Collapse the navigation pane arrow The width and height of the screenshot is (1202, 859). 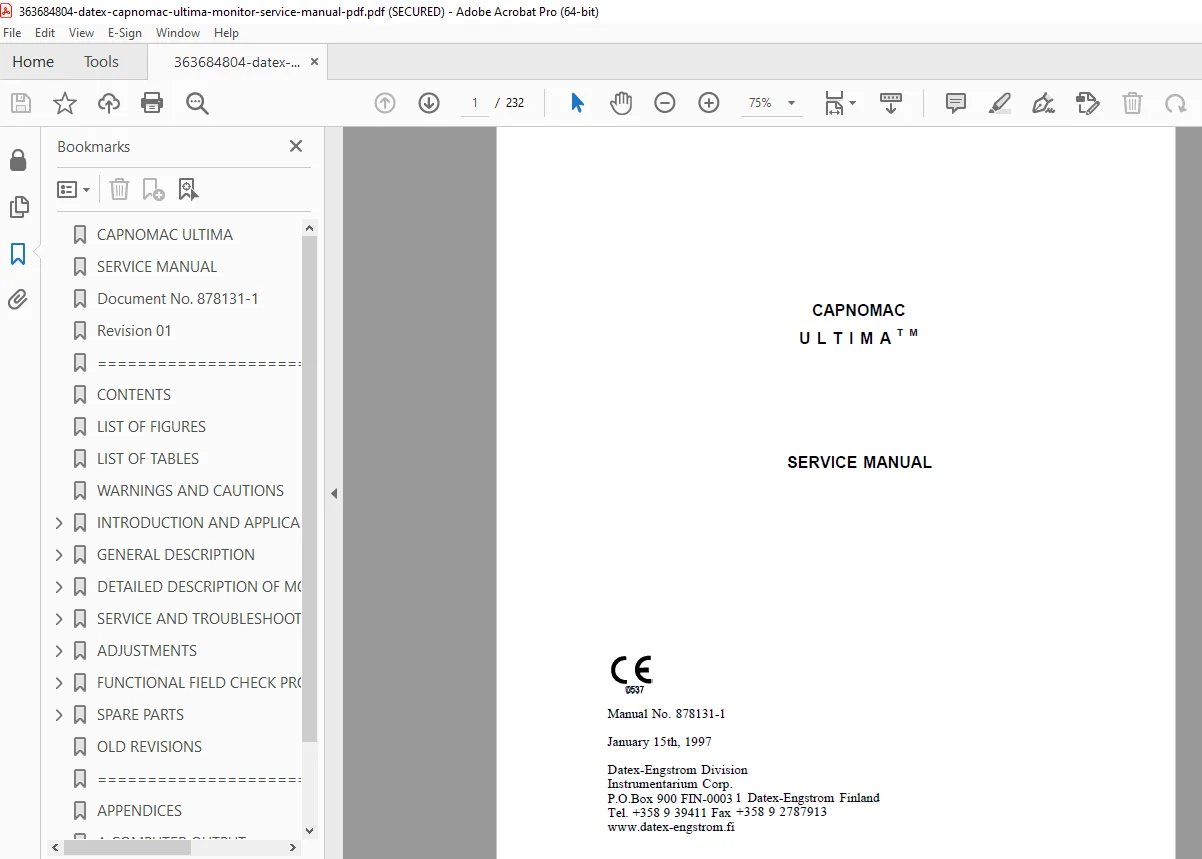(x=334, y=493)
